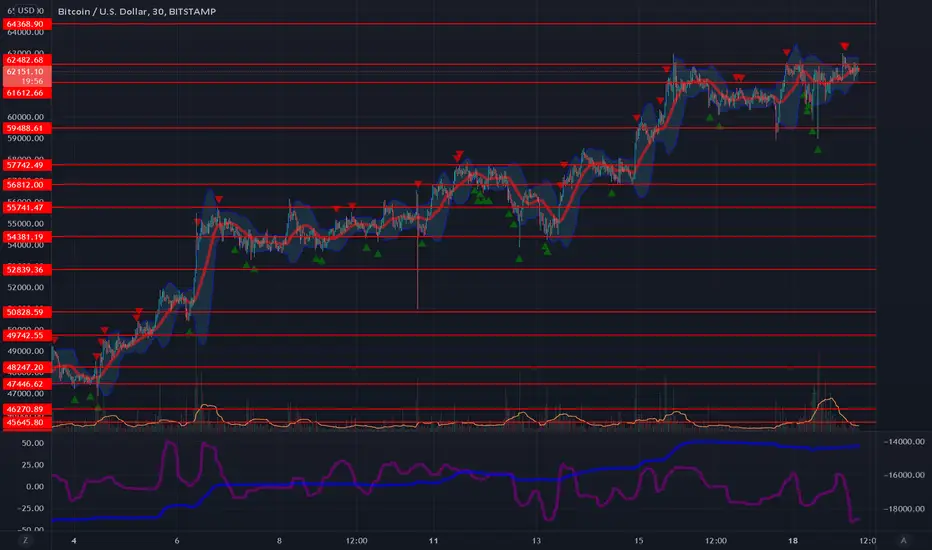
Task: Click 12:00 label between dates 8 and 11
Action: click(357, 540)
